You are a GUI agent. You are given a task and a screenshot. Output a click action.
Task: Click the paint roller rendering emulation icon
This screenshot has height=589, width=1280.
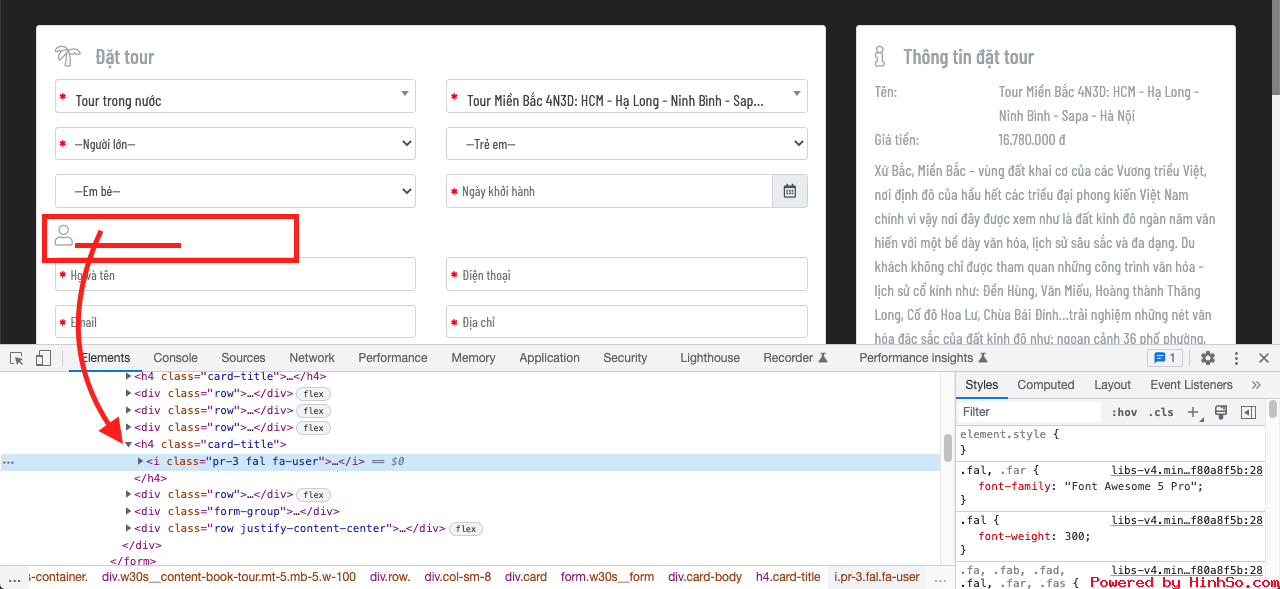point(1221,412)
